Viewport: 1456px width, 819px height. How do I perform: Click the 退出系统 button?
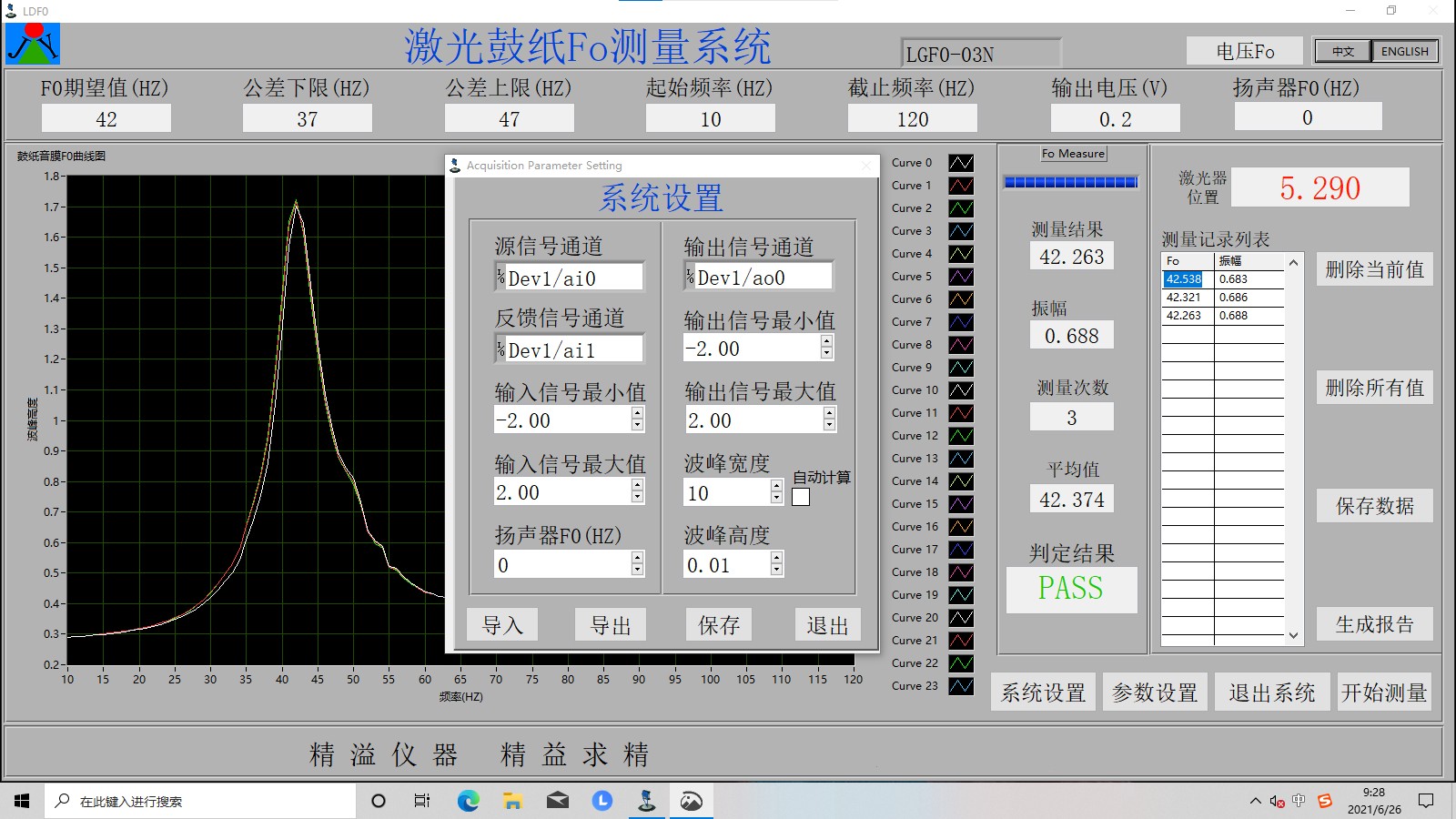pos(1272,693)
